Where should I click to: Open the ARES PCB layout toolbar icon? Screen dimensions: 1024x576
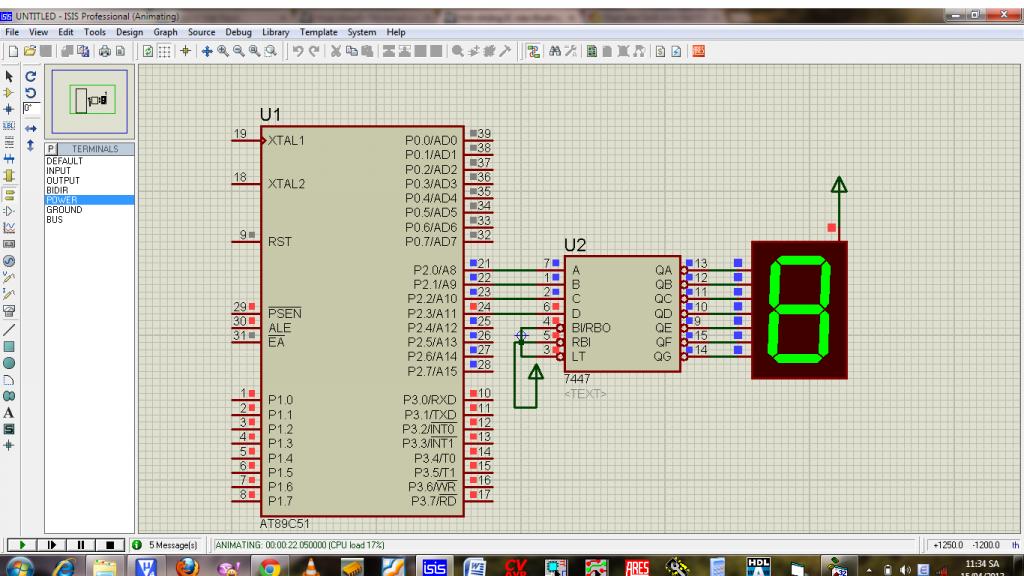click(x=698, y=50)
